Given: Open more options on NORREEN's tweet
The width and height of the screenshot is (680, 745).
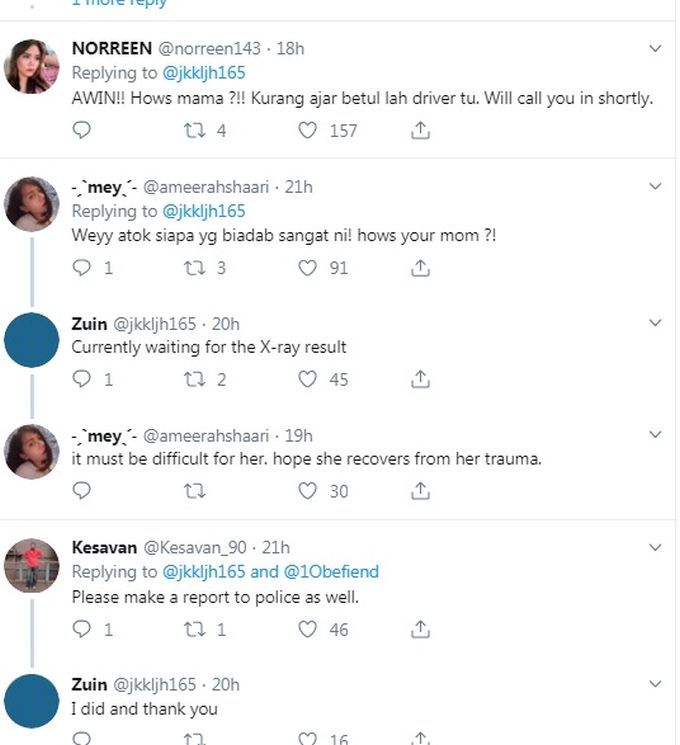Looking at the screenshot, I should [656, 48].
